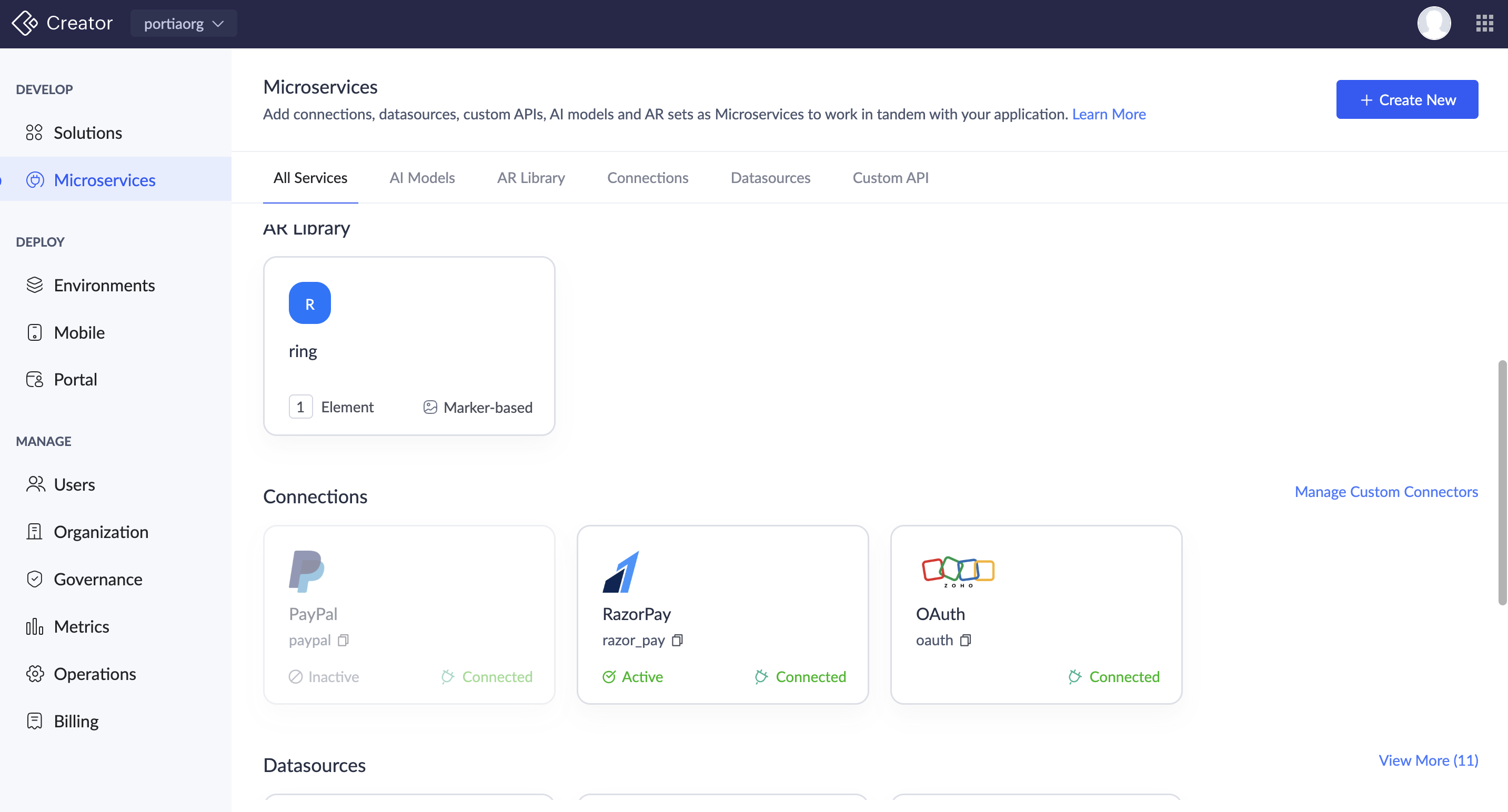Open Manage Custom Connectors link
Screen dimensions: 1508x812
coord(1385,491)
